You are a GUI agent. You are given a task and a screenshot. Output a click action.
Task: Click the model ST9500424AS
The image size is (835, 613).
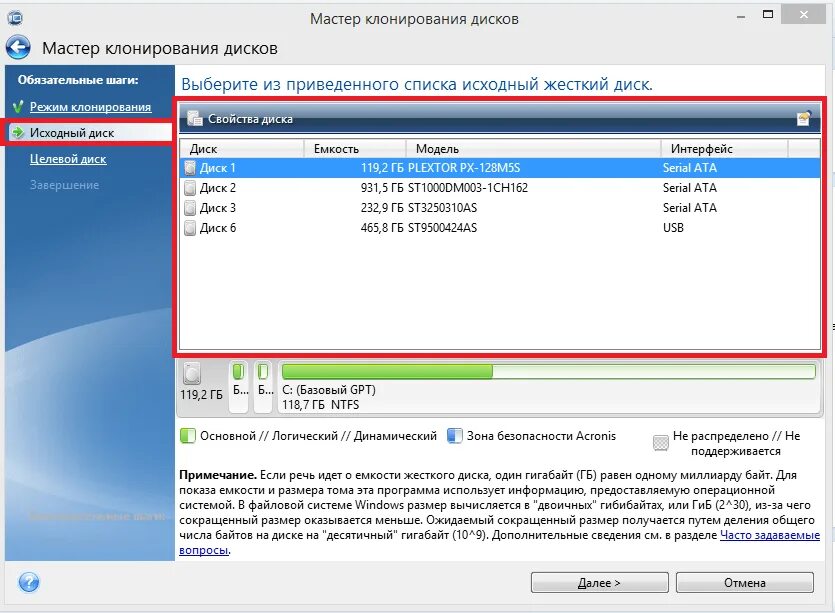(443, 228)
